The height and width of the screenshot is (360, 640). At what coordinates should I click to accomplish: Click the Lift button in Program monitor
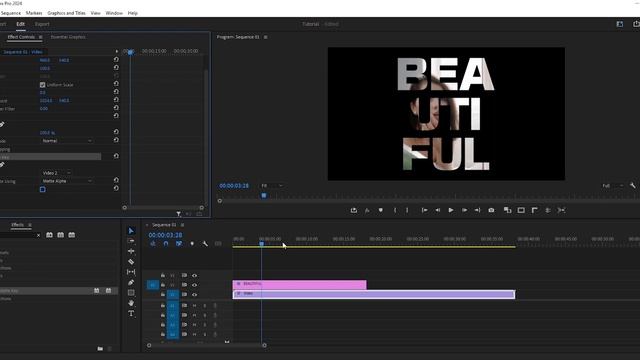tap(353, 210)
